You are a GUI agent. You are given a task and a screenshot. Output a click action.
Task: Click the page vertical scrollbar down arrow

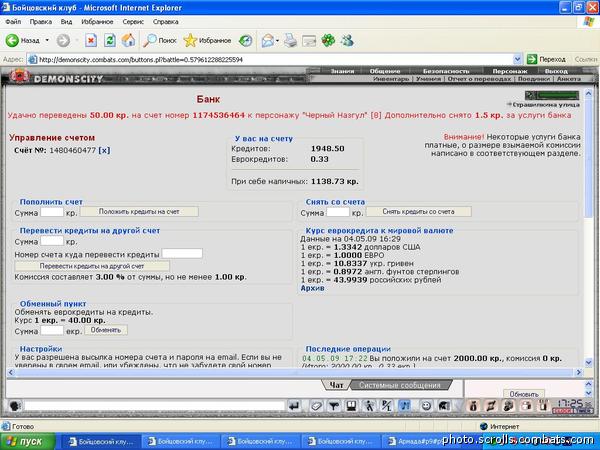589,362
